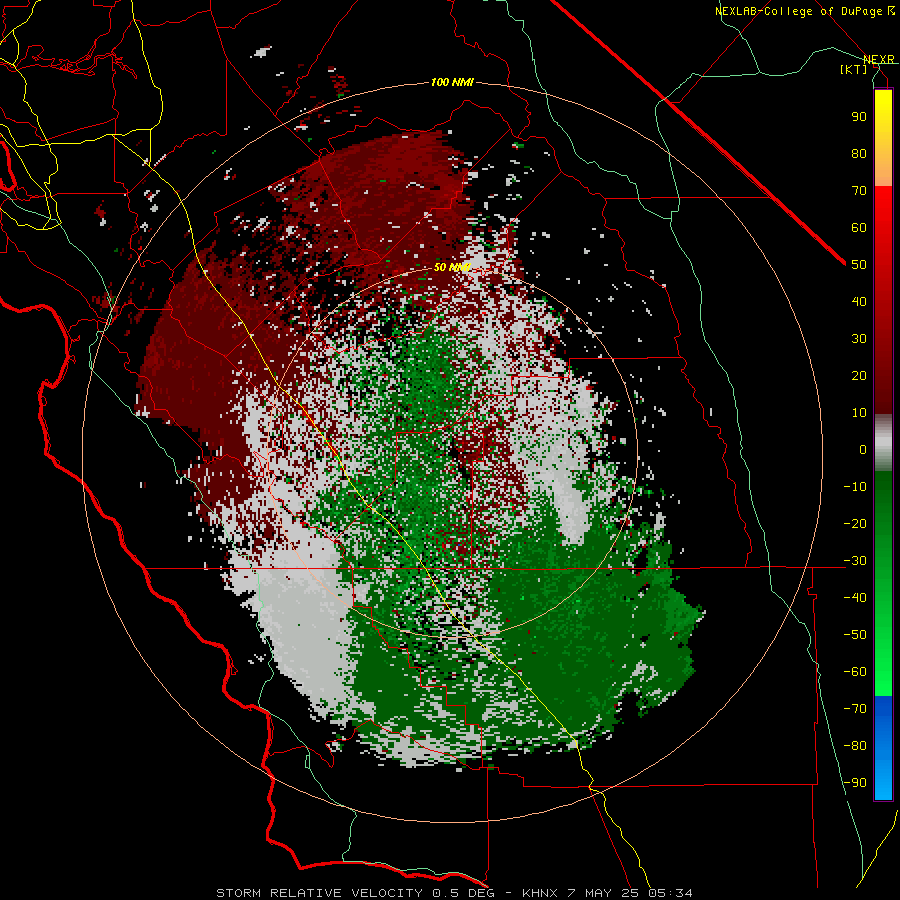Click the 20 value on velocity scale
This screenshot has width=900, height=900.
[859, 375]
